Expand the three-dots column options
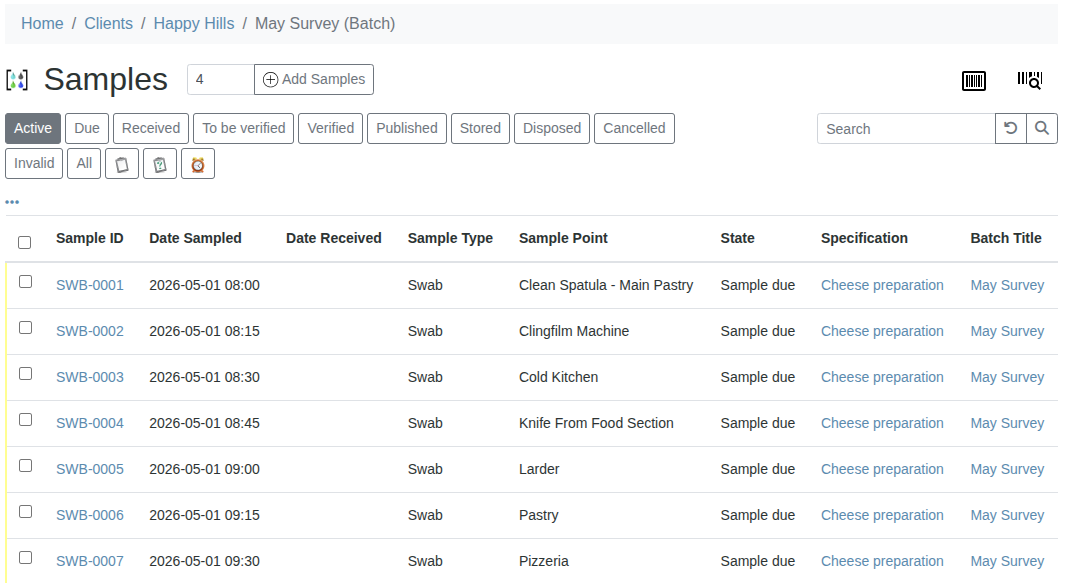This screenshot has width=1069, height=583. [x=12, y=202]
